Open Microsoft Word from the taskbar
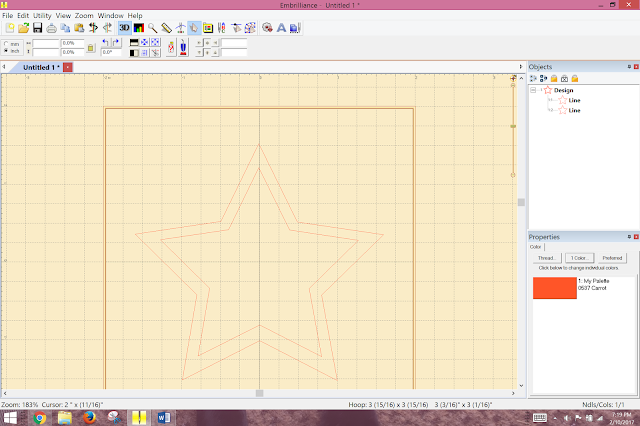The height and width of the screenshot is (426, 640). click(164, 418)
